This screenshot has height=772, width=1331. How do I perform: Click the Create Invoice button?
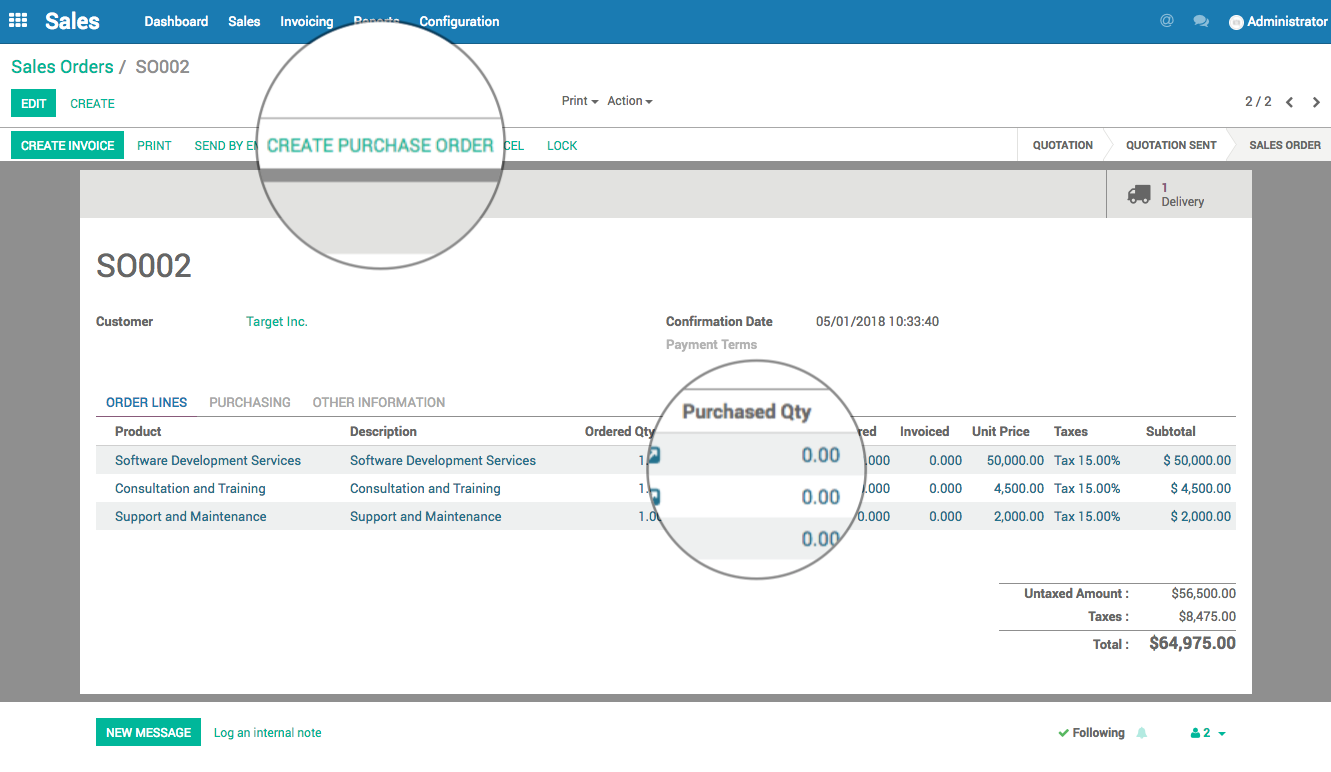tap(68, 145)
